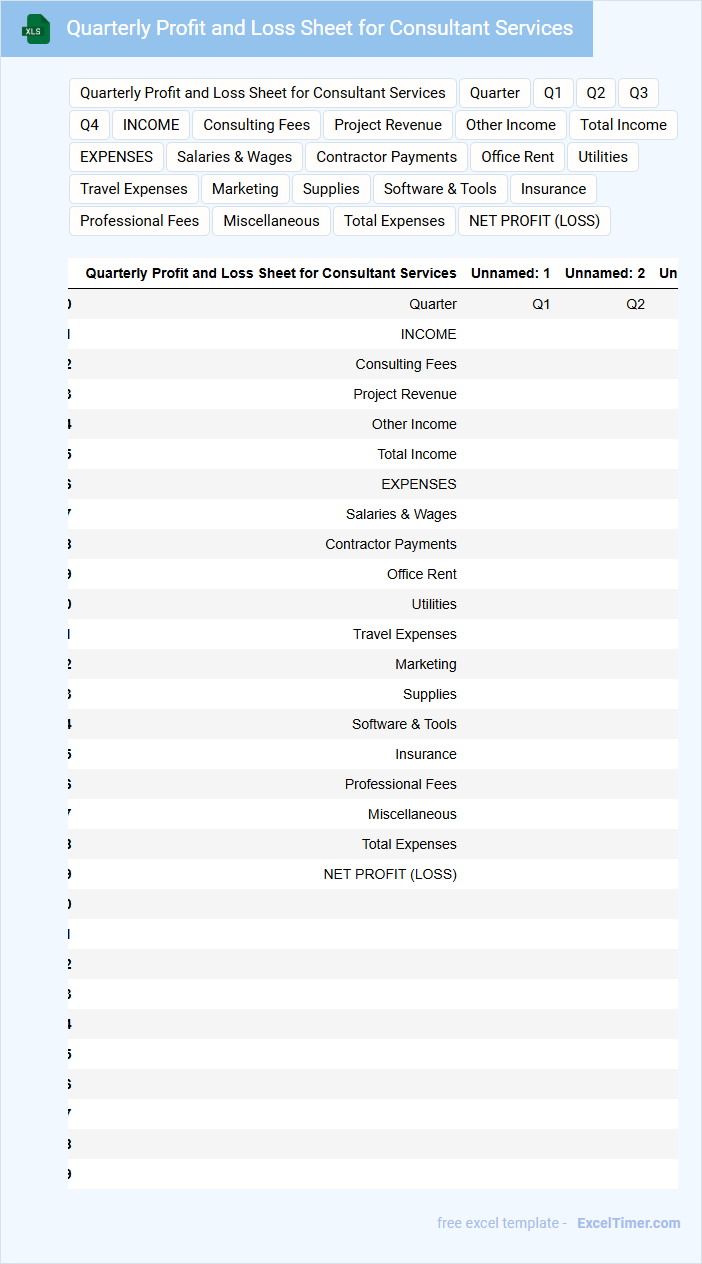Click the Contractor Payments tag
Viewport: 702px width, 1264px height.
pos(386,157)
